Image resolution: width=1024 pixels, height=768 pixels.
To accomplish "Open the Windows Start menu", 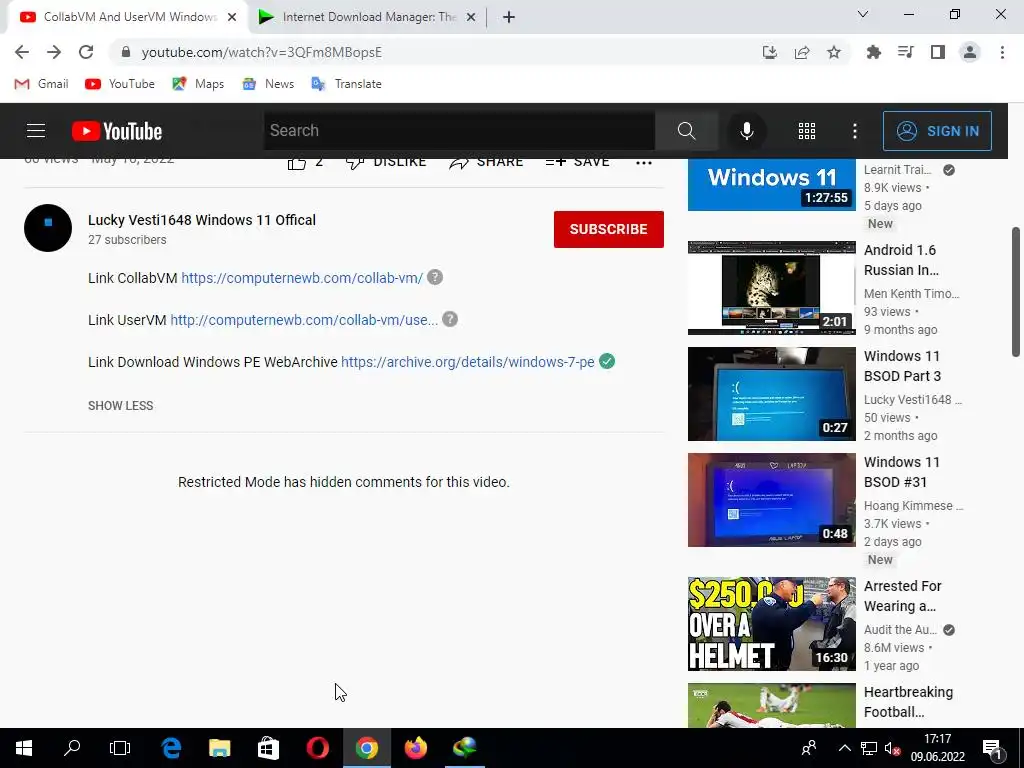I will point(24,748).
